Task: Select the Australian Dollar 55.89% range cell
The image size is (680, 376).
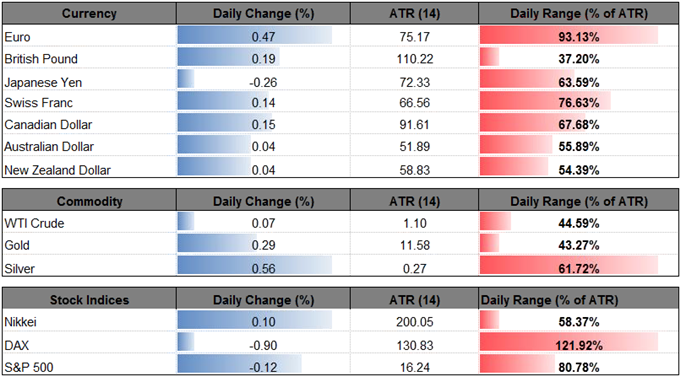Action: pyautogui.click(x=579, y=147)
